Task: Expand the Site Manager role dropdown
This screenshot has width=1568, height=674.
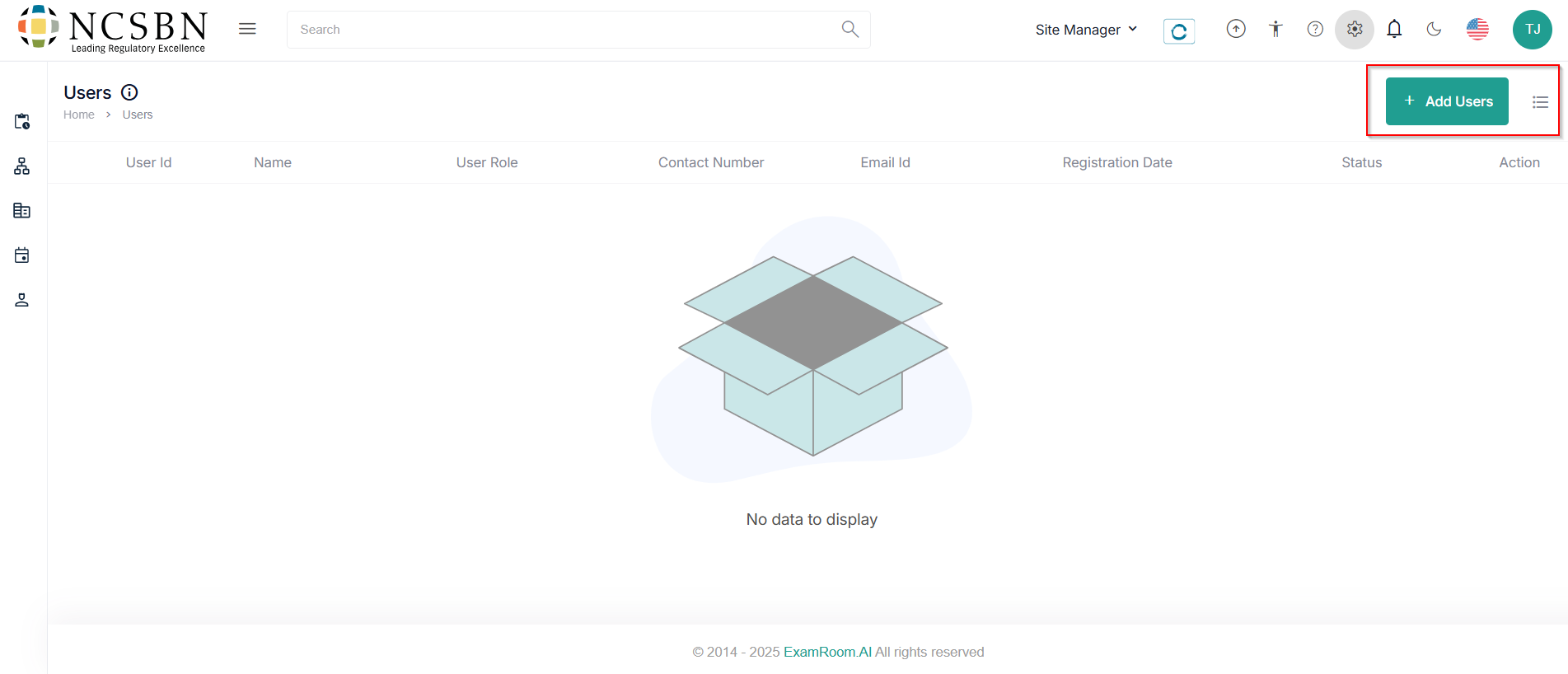Action: (1086, 30)
